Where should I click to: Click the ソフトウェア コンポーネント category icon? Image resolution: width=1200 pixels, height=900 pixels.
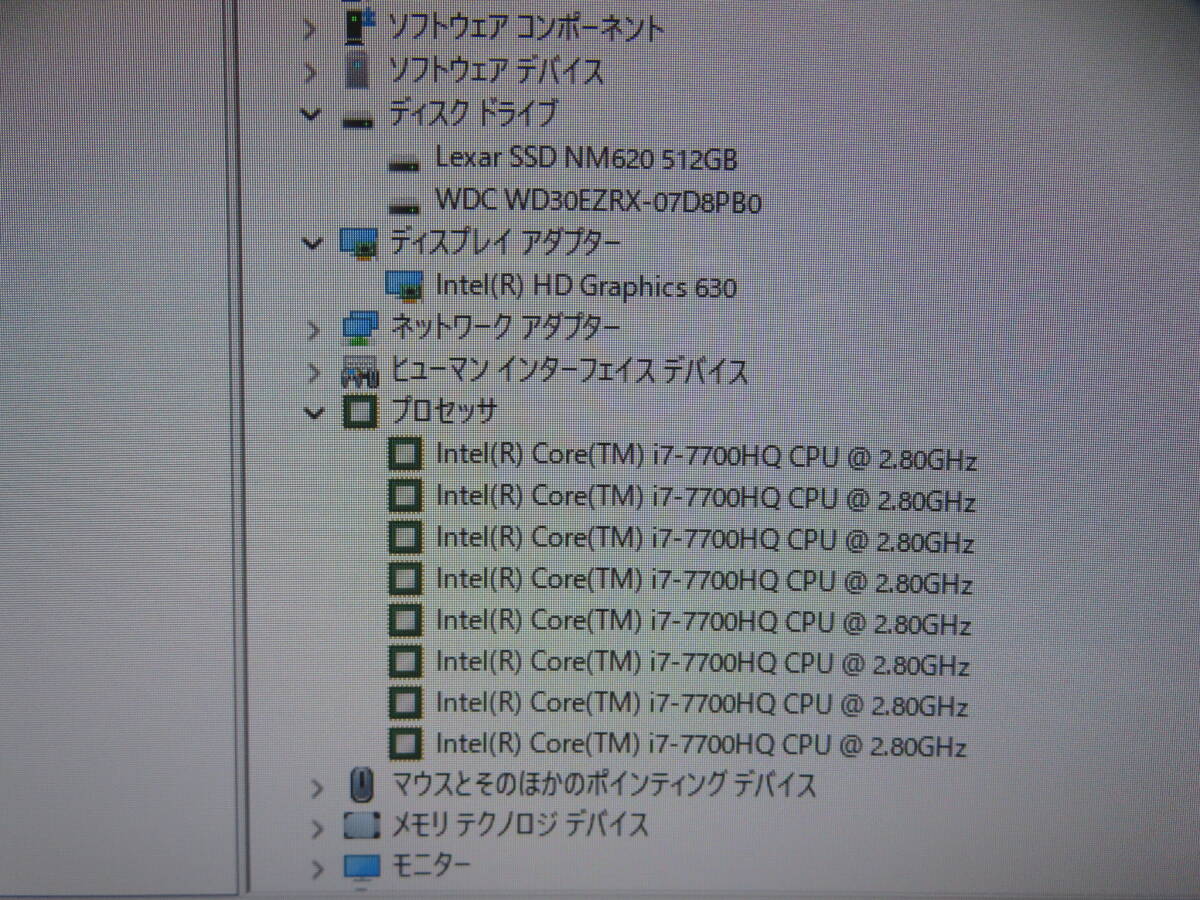pos(357,26)
